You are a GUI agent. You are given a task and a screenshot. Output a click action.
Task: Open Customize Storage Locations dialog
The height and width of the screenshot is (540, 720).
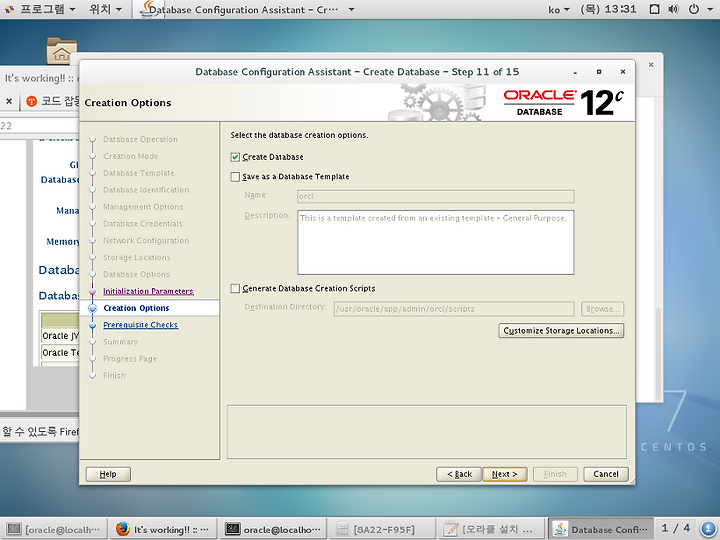click(561, 331)
